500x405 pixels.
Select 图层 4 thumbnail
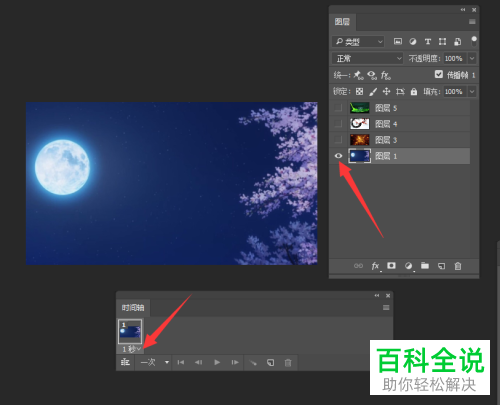[x=359, y=124]
